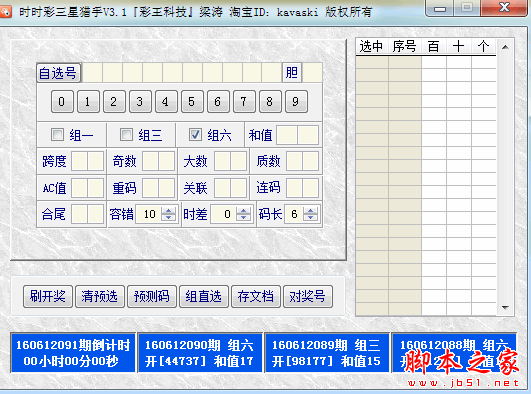Choose digit button 3
The width and height of the screenshot is (531, 394).
pyautogui.click(x=140, y=101)
